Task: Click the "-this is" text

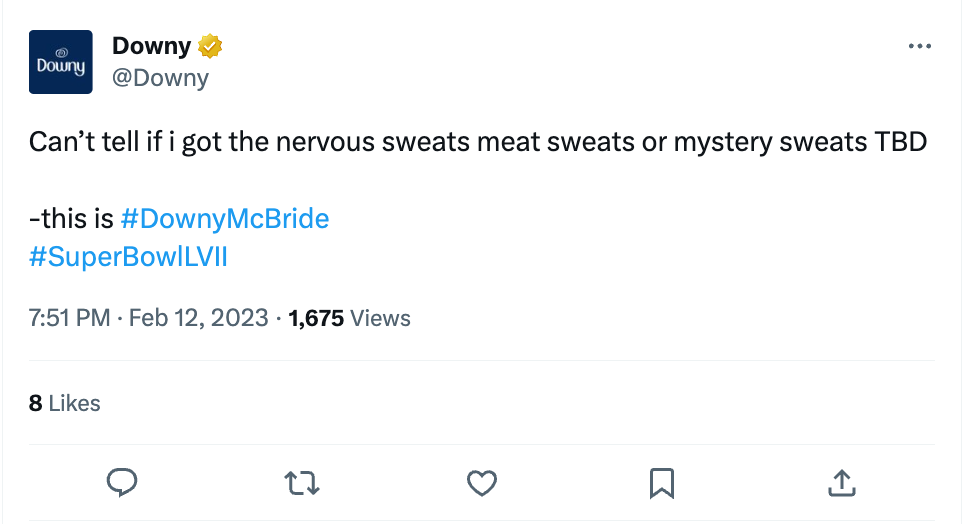Action: 71,218
